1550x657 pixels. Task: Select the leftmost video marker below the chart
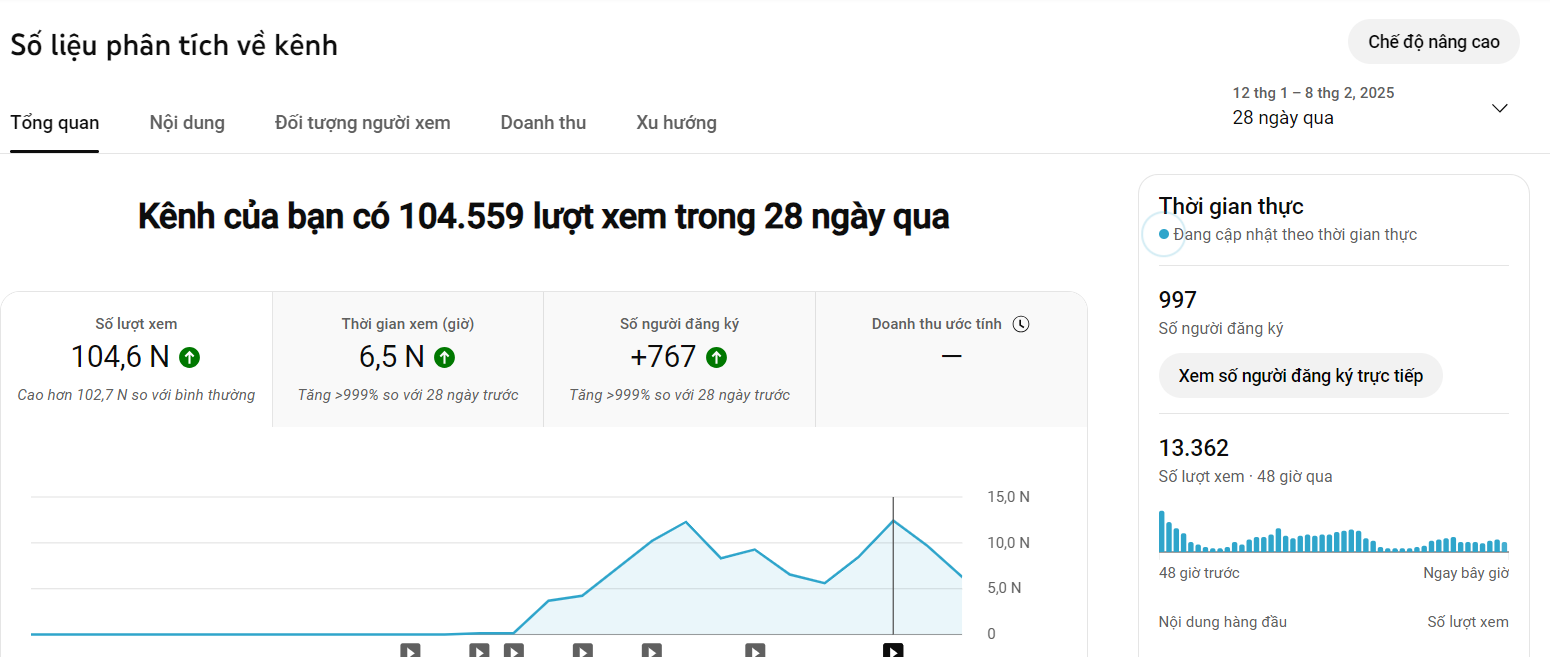[410, 650]
